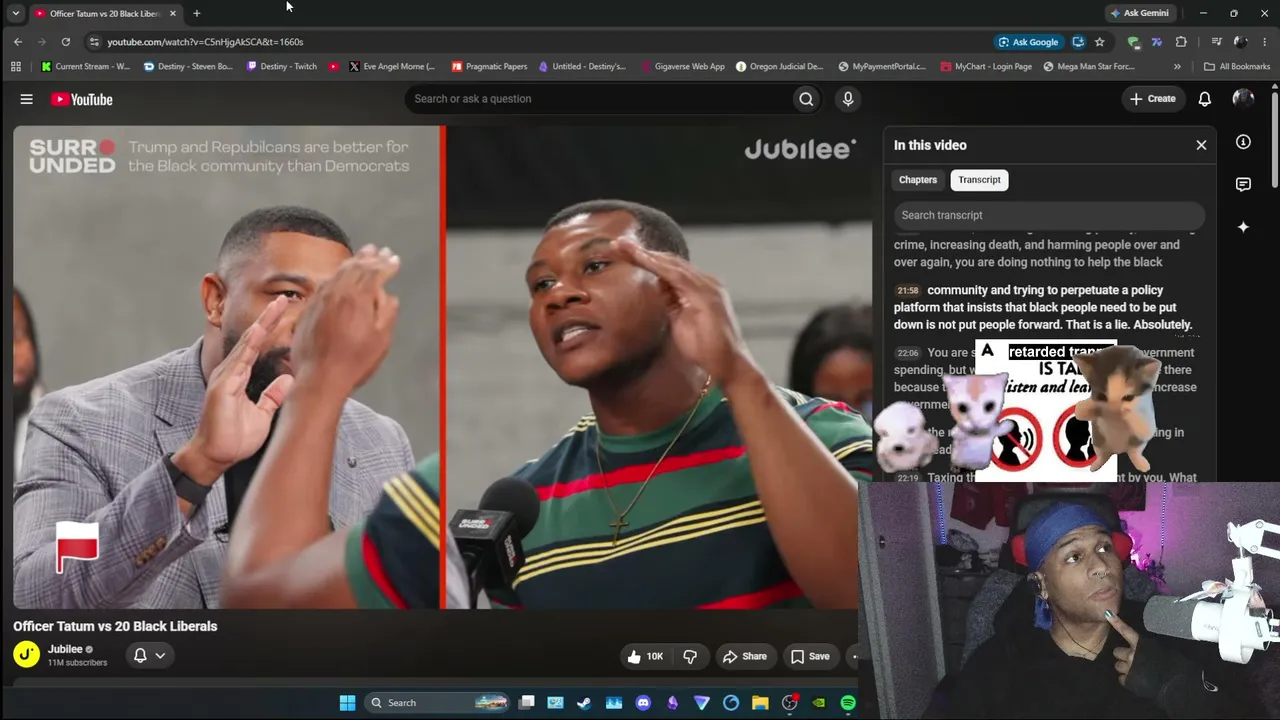
Task: Open a new browser tab
Action: [x=197, y=13]
